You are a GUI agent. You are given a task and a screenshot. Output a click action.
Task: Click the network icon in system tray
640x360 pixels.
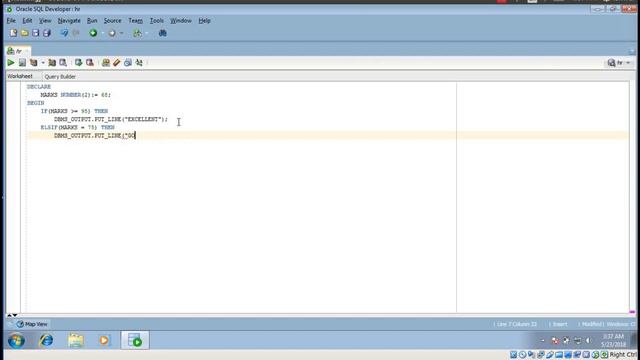click(x=577, y=340)
